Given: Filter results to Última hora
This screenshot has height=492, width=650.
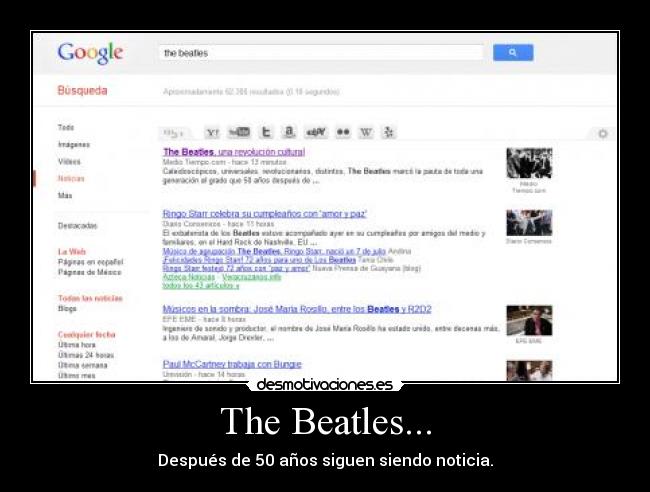Looking at the screenshot, I should [x=77, y=345].
